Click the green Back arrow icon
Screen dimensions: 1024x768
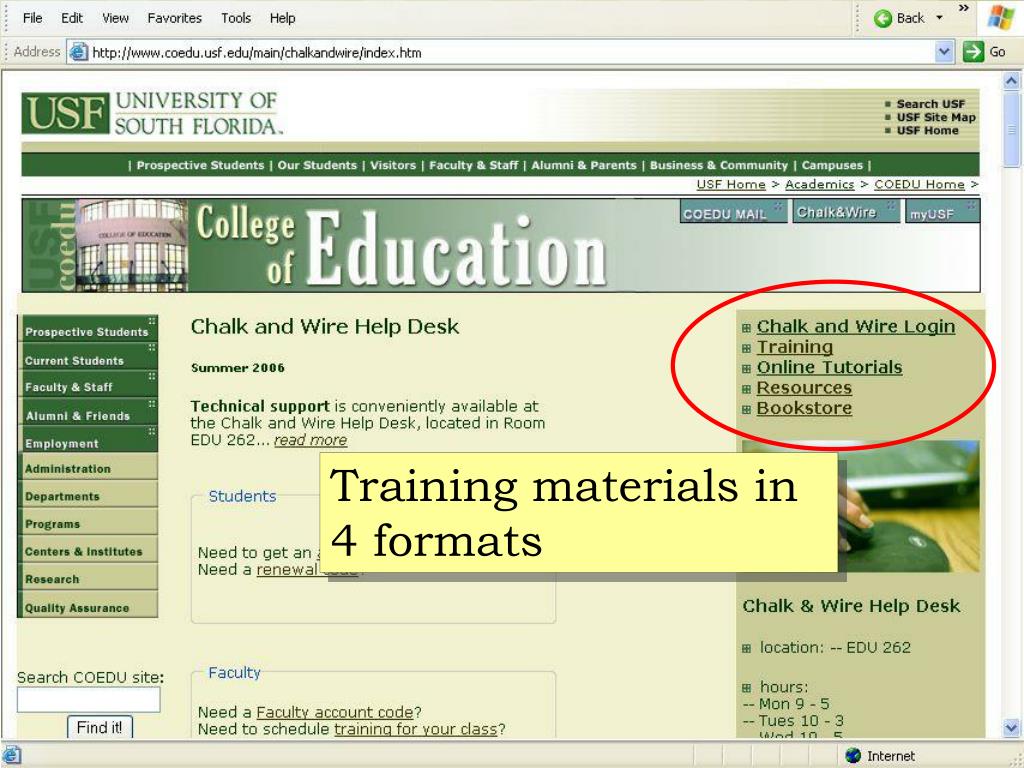(x=883, y=18)
